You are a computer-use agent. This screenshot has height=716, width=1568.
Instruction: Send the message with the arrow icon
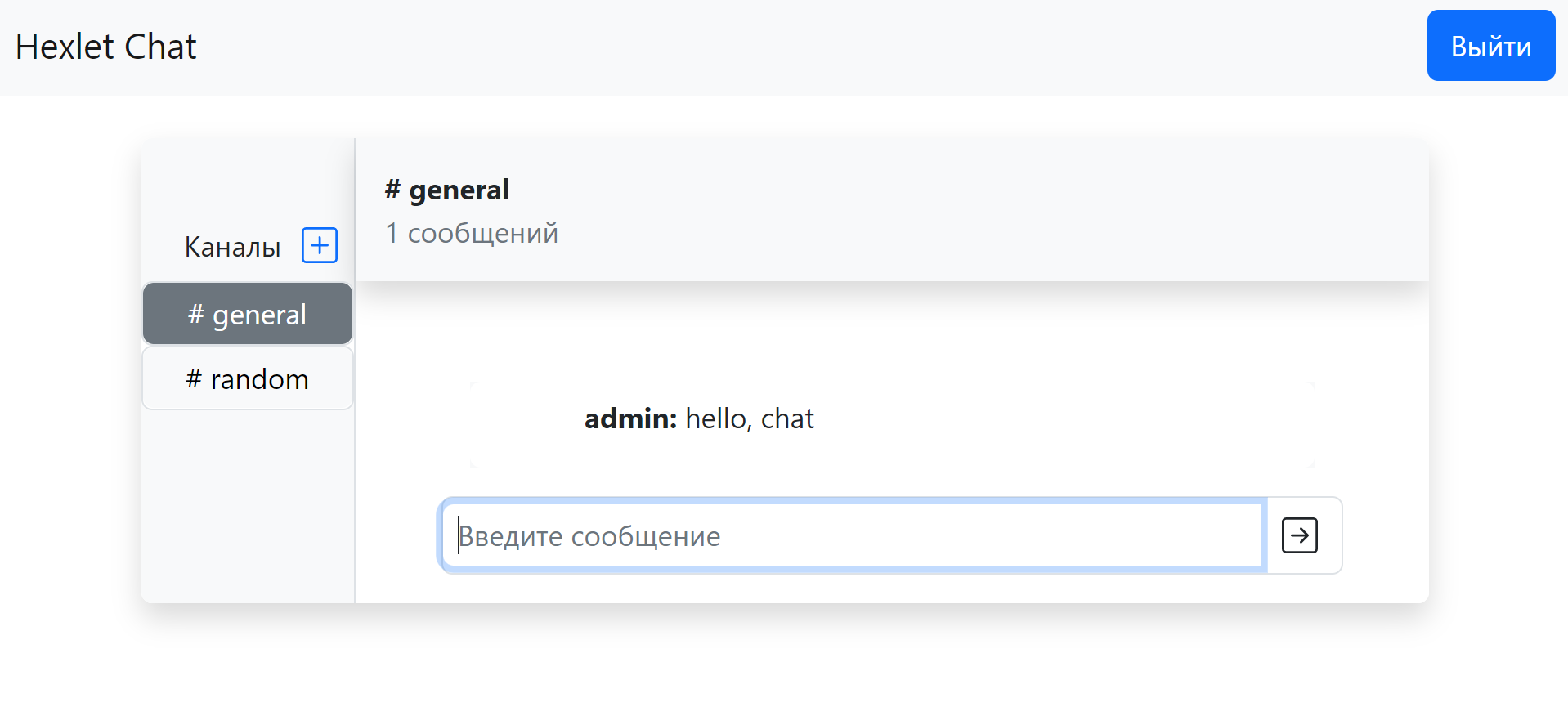click(1299, 536)
